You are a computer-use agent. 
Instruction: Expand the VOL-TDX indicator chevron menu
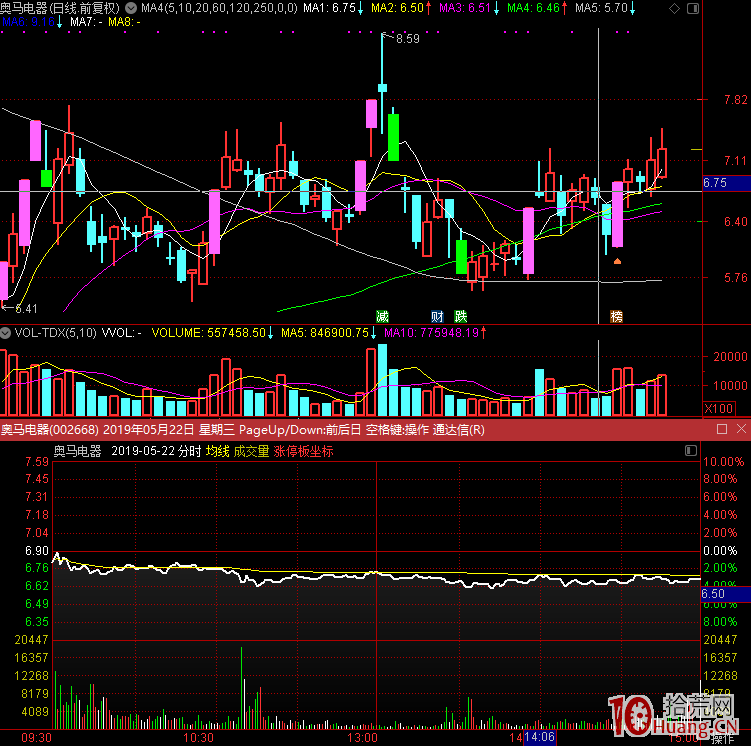[x=6, y=333]
